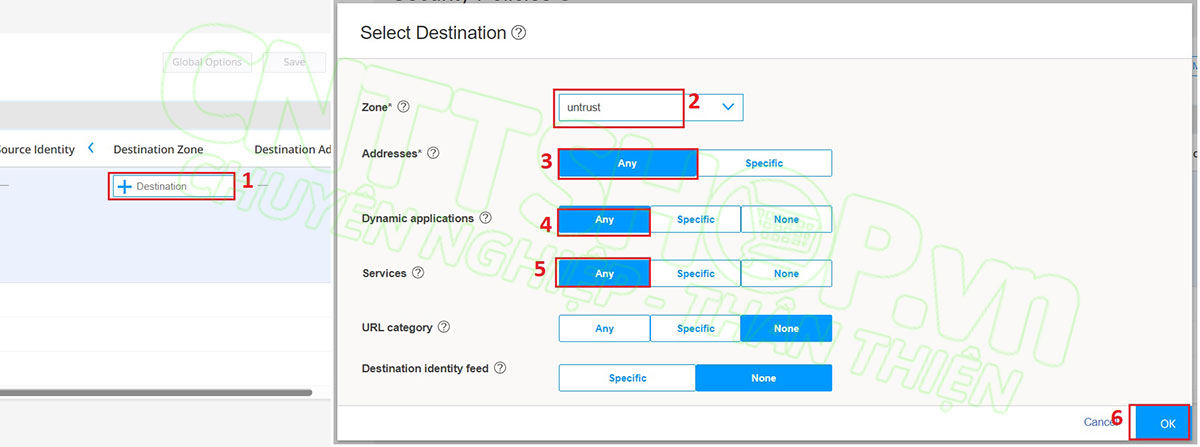This screenshot has height=447, width=1200.
Task: Set Addresses to Any
Action: pos(627,163)
